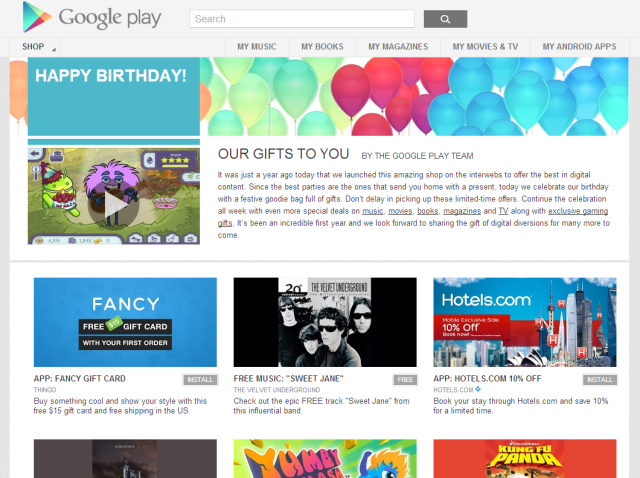Select MY ANDROID APPS tab
640x478 pixels.
pos(579,47)
